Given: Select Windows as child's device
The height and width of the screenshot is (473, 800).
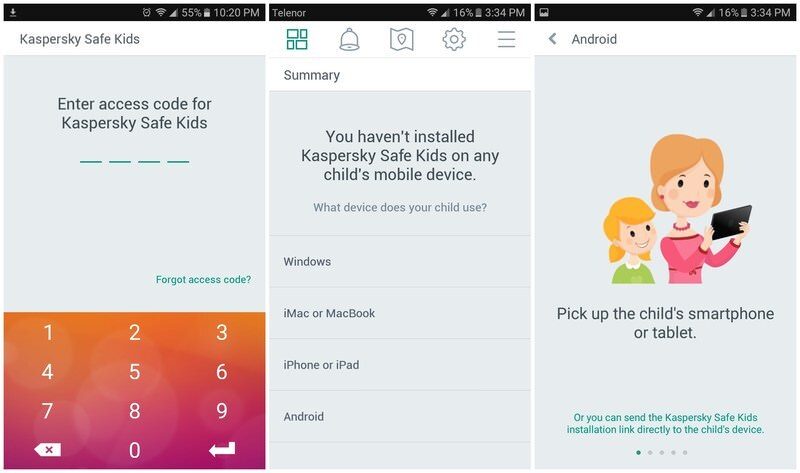Looking at the screenshot, I should tap(400, 261).
